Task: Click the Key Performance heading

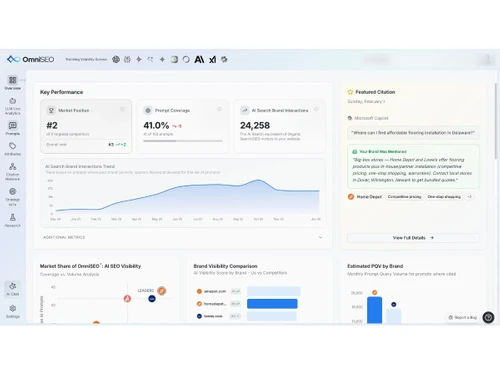Action: 61,92
